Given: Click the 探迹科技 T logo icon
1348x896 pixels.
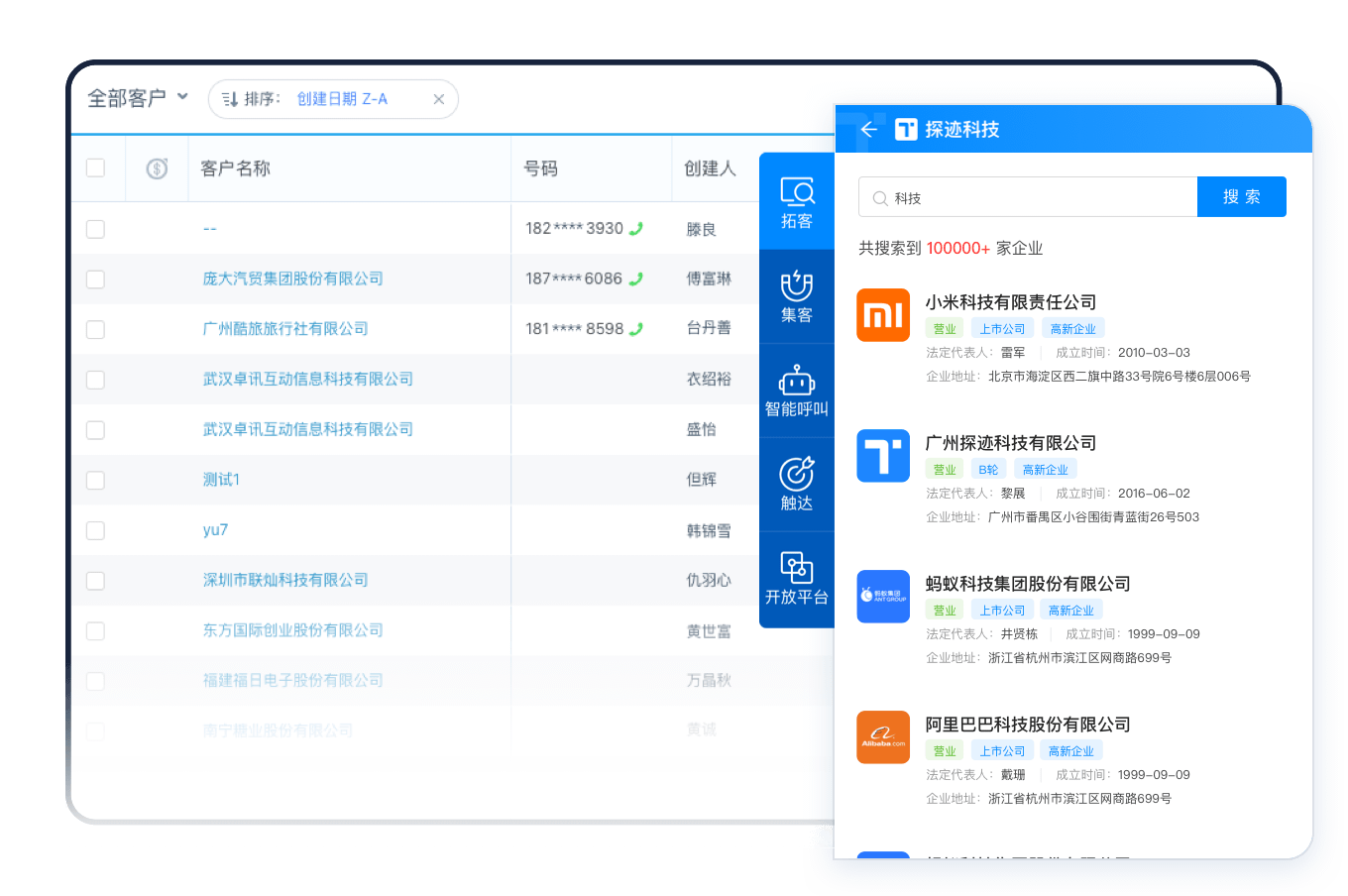Looking at the screenshot, I should pos(906,129).
